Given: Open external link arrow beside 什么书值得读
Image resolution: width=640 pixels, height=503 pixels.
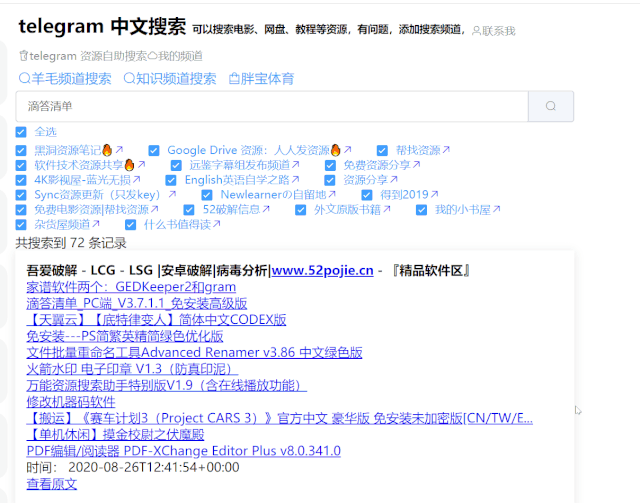Looking at the screenshot, I should (x=216, y=224).
